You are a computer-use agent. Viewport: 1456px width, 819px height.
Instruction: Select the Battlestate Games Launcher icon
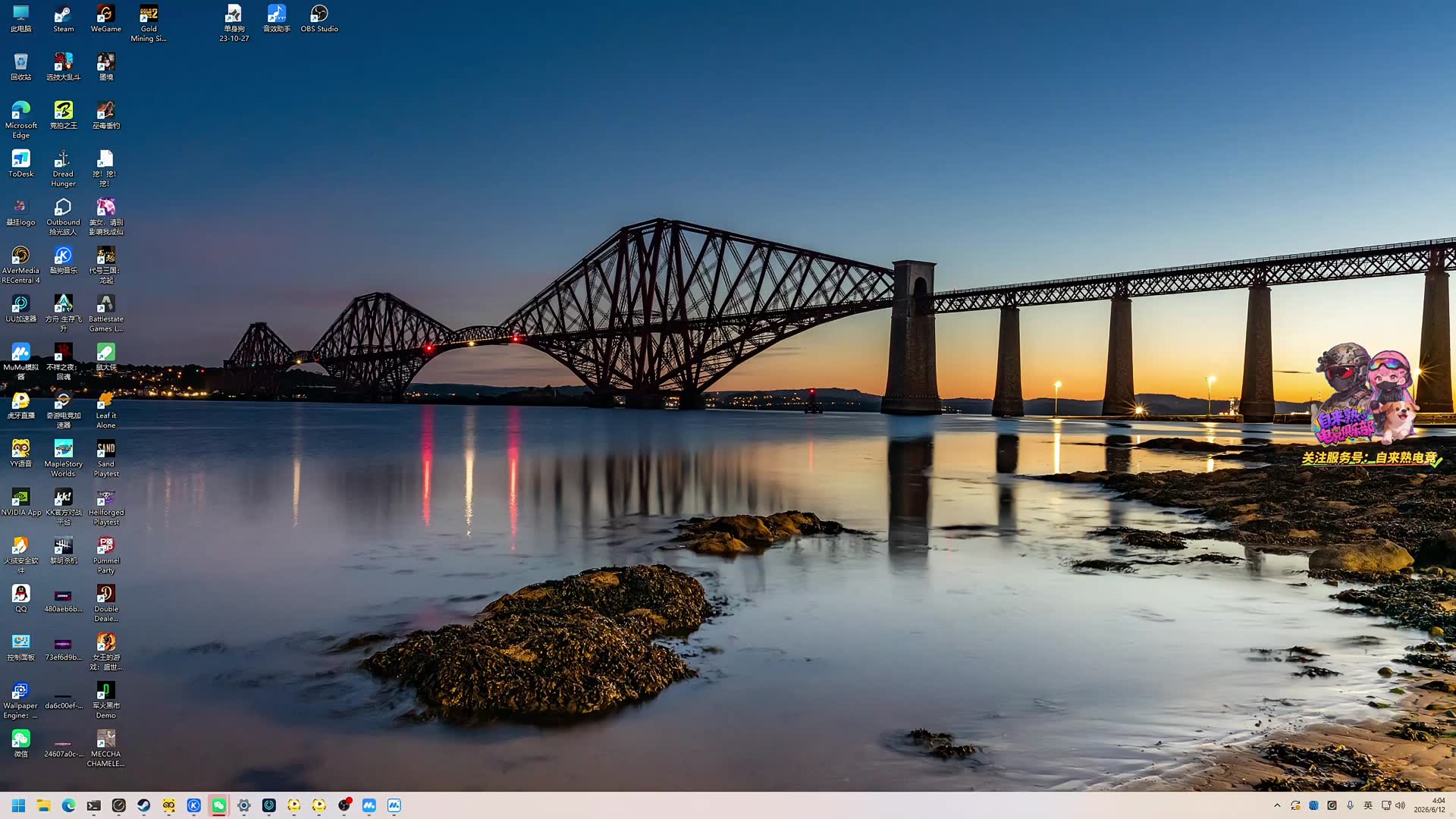coord(105,313)
